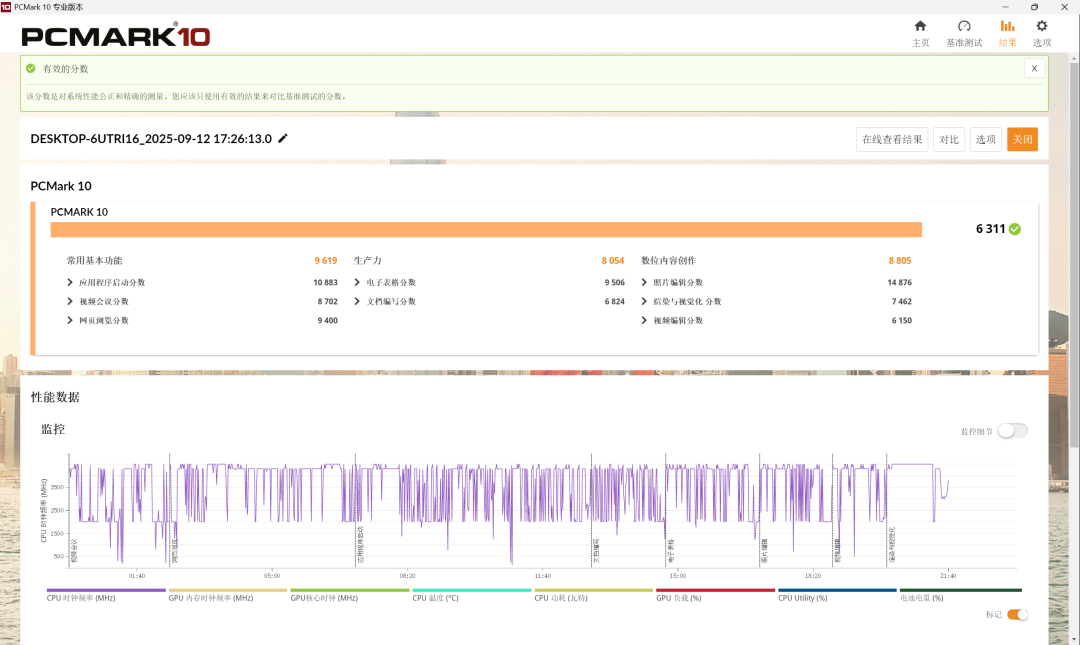Click the 10 883 app start-up score
1080x645 pixels.
325,283
